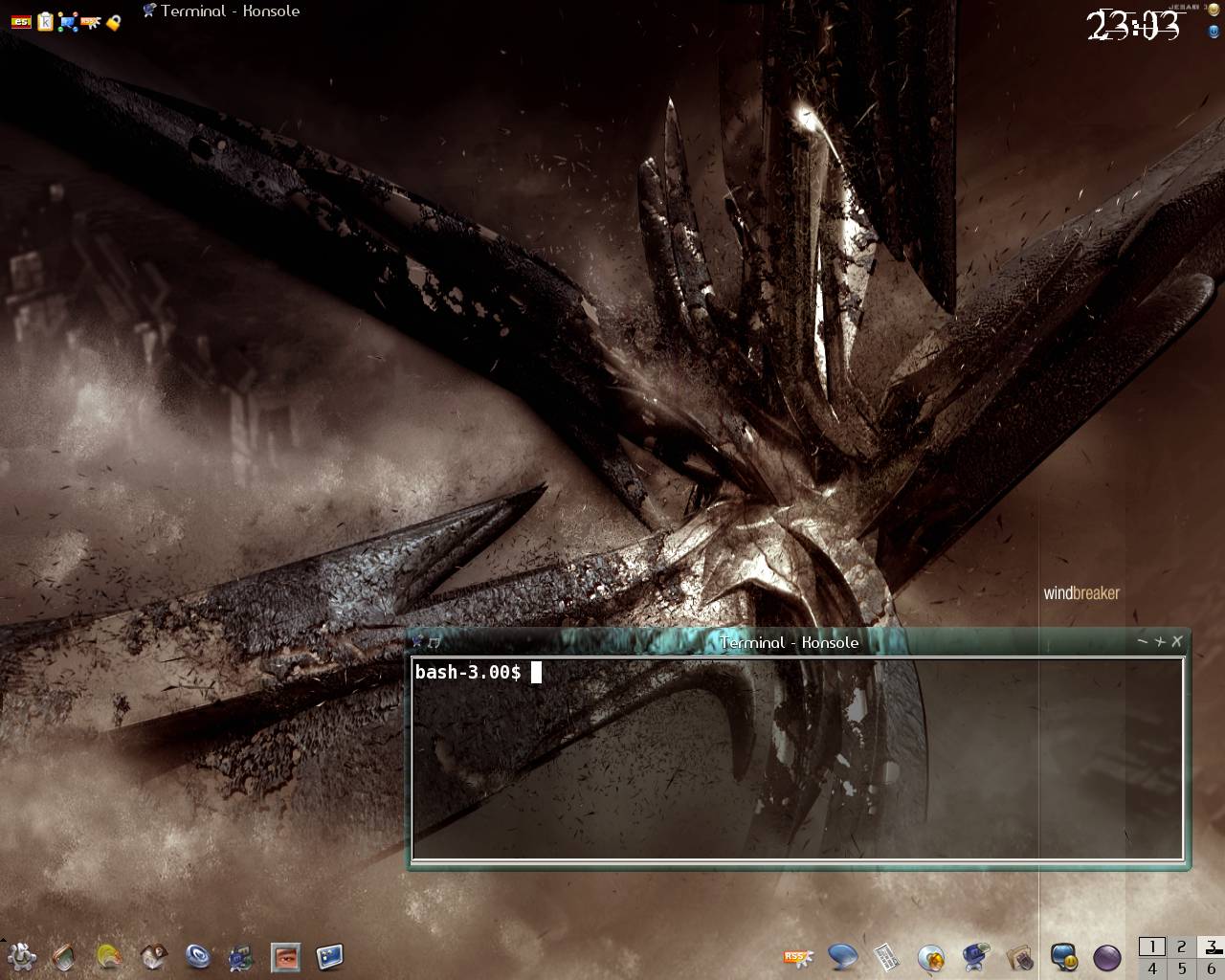Open the home folder dock icon
This screenshot has width=1225, height=980.
coord(154,956)
